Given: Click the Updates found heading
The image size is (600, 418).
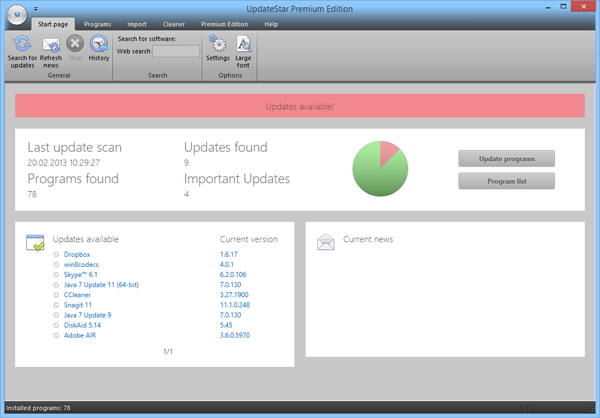Looking at the screenshot, I should 226,147.
